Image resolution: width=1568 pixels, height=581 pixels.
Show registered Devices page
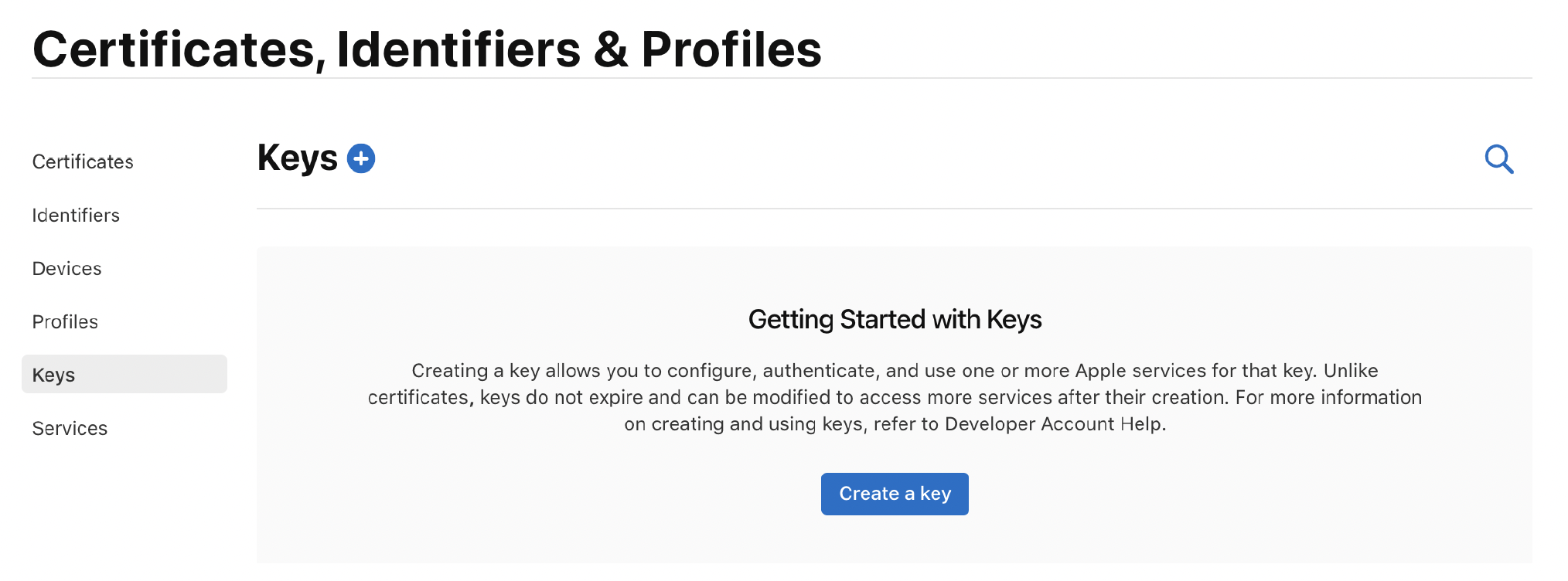tap(66, 268)
